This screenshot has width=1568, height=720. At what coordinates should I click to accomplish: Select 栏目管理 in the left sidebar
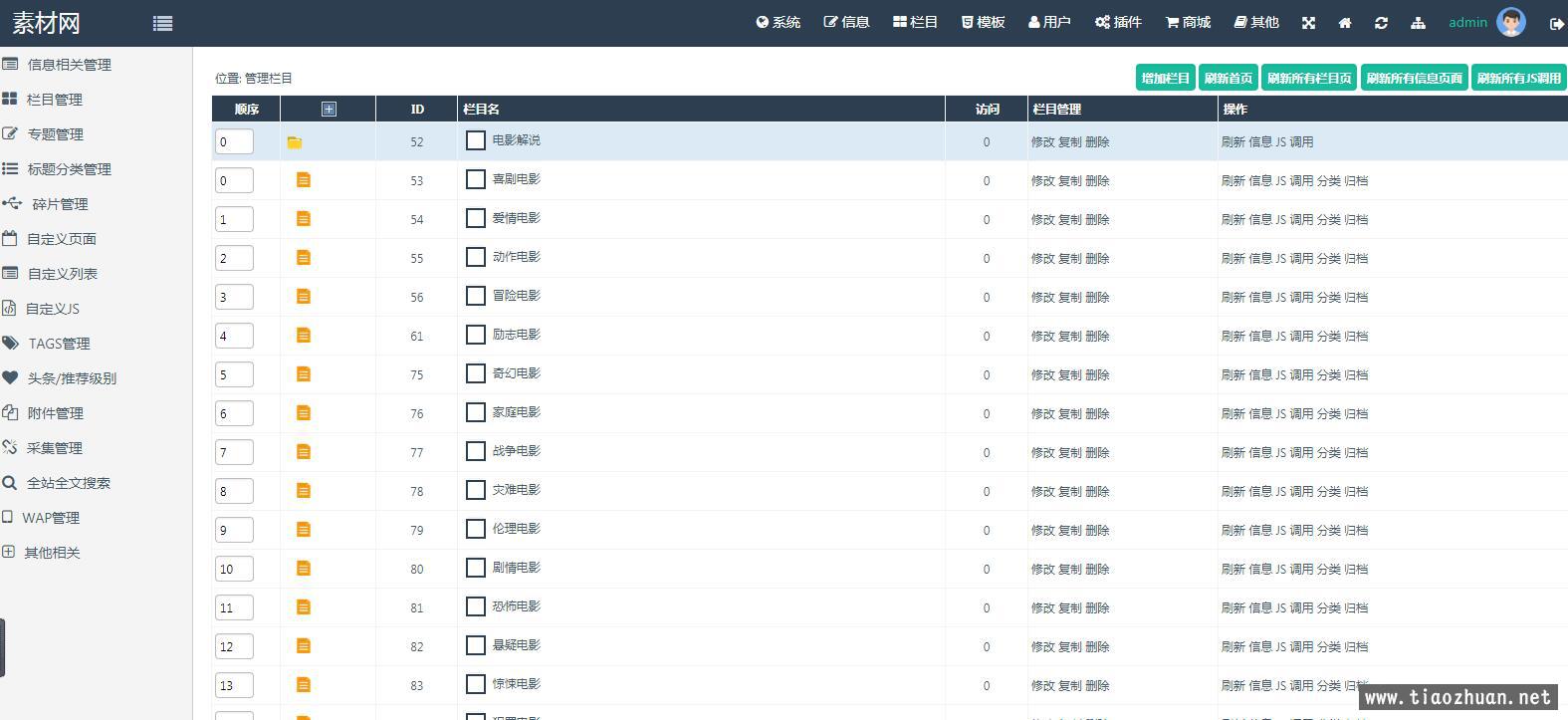click(55, 100)
